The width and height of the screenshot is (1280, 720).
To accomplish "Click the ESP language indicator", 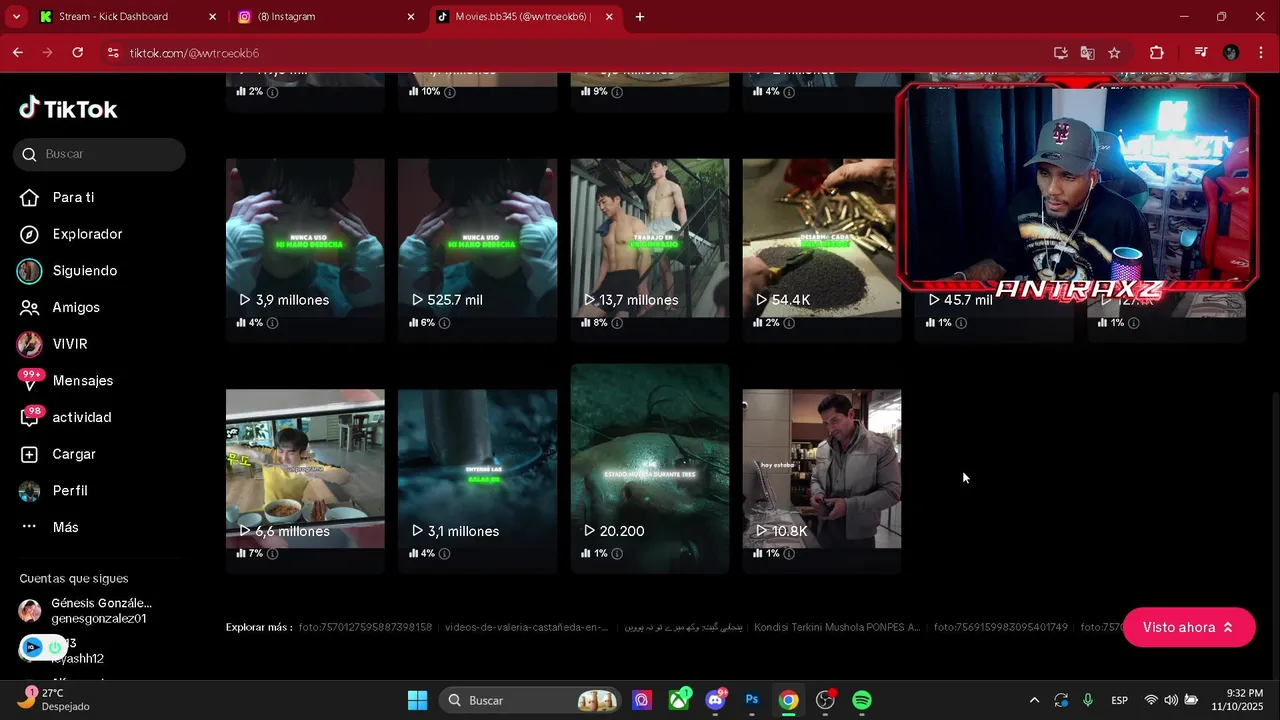I will 1119,700.
